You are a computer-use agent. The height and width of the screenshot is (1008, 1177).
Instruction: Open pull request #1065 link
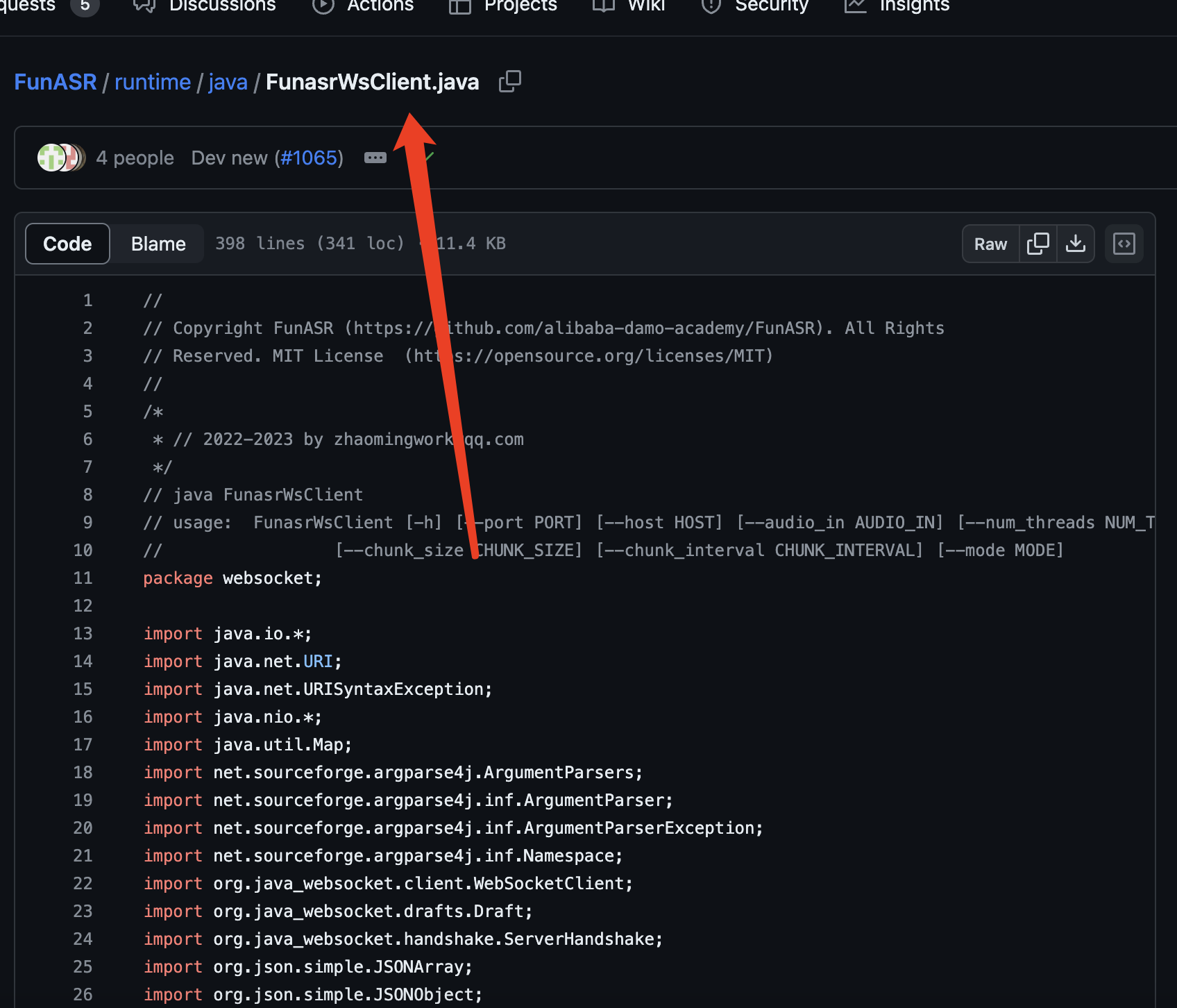tap(309, 158)
